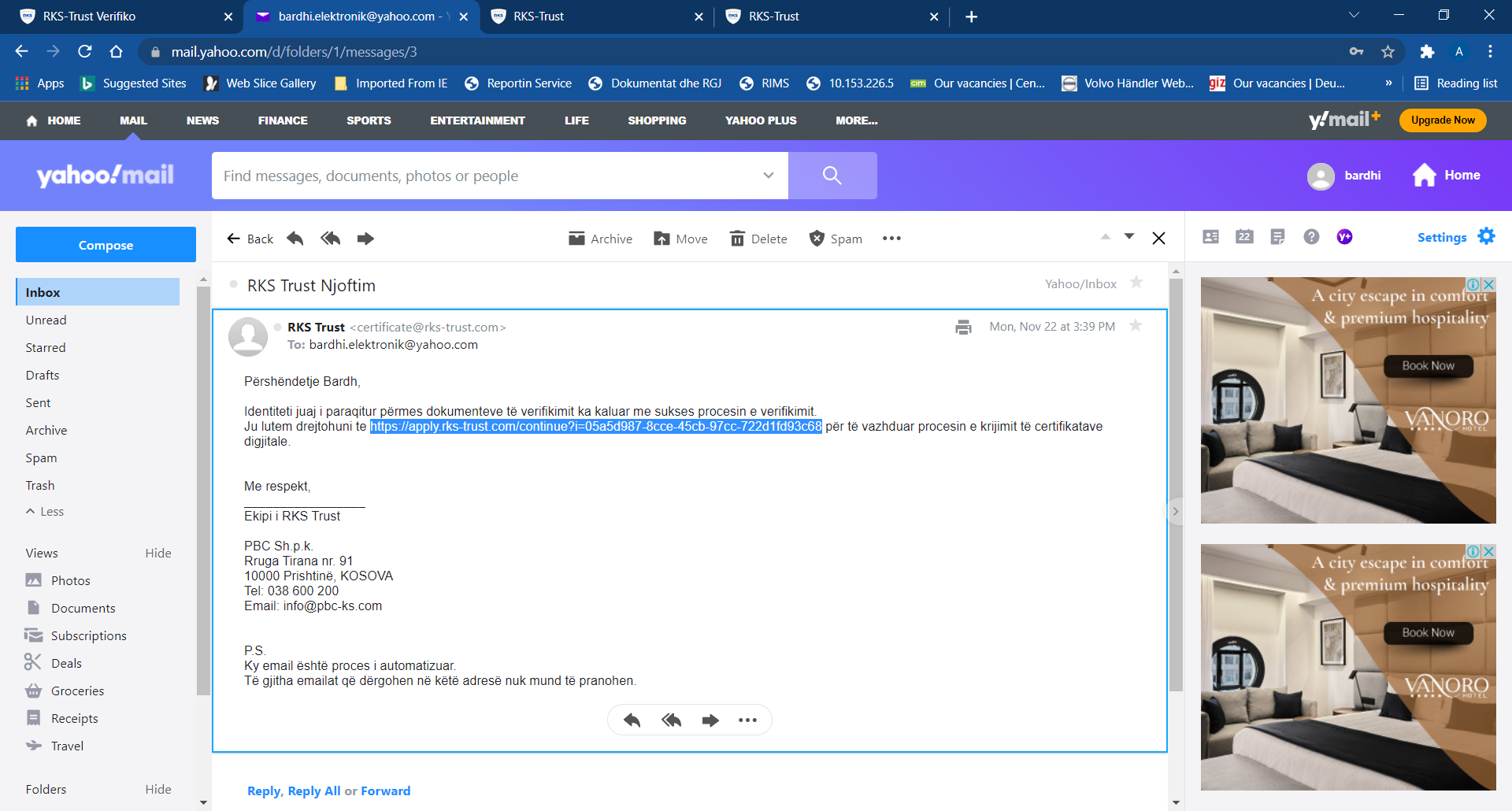
Task: Mark the email as Spam
Action: tap(836, 239)
